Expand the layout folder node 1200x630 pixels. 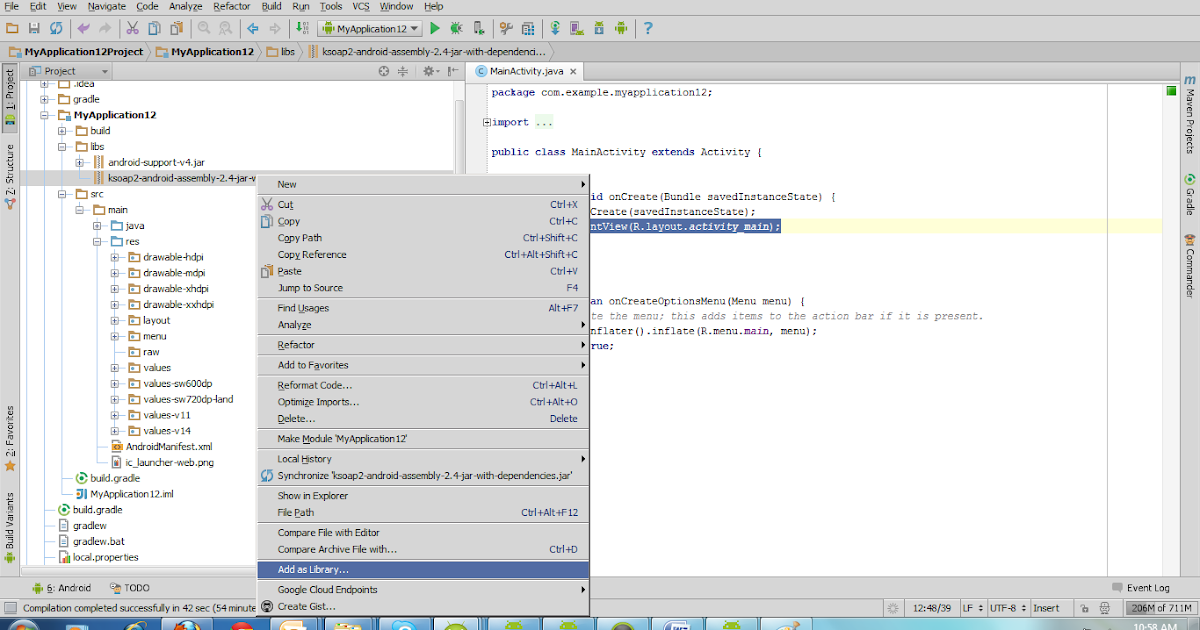114,320
